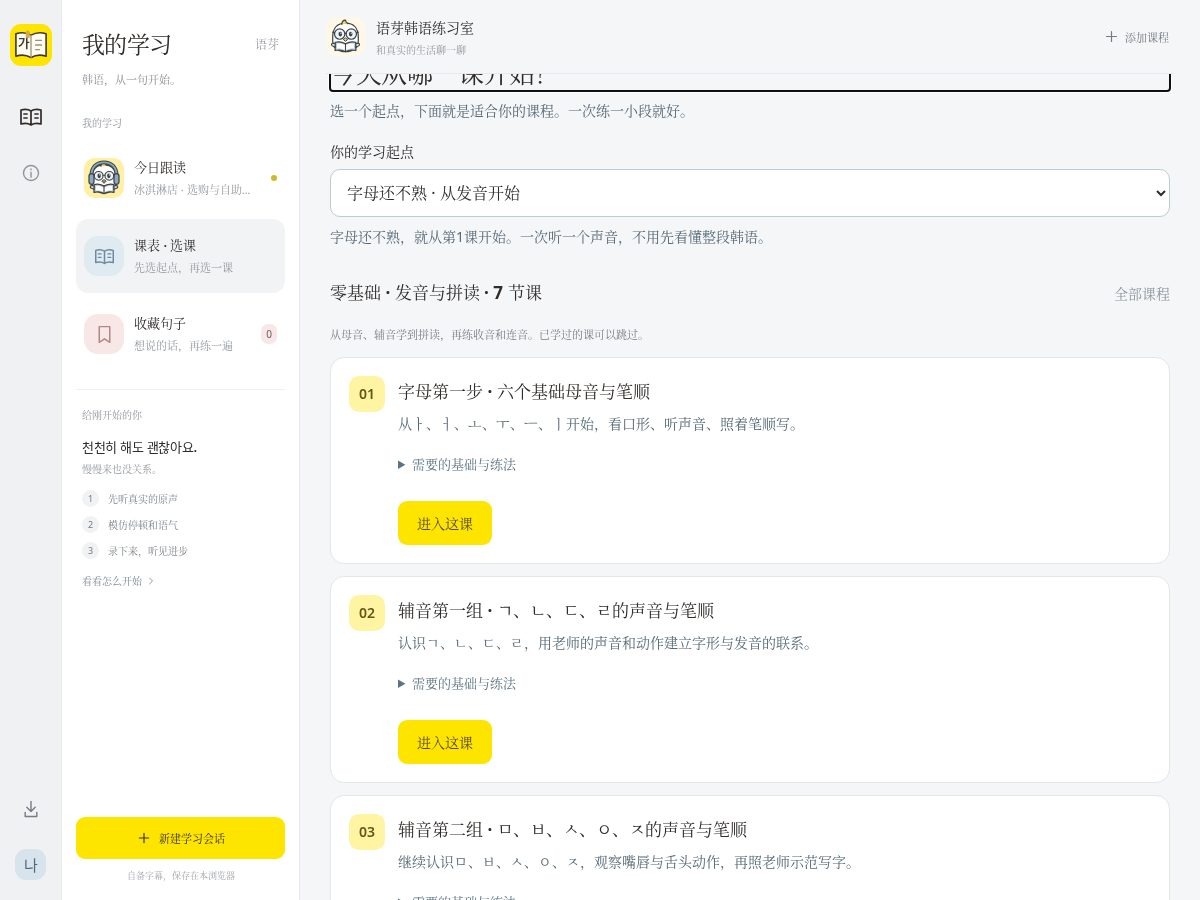The image size is (1200, 900).
Task: Click lesson title 辅音第一组
Action: click(556, 610)
